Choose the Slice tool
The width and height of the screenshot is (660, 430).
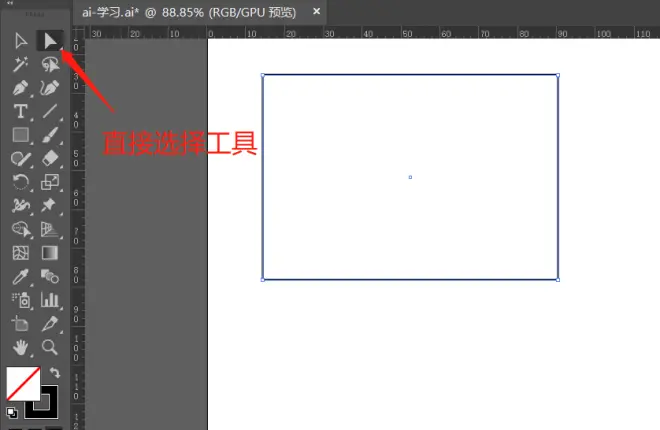(50, 324)
